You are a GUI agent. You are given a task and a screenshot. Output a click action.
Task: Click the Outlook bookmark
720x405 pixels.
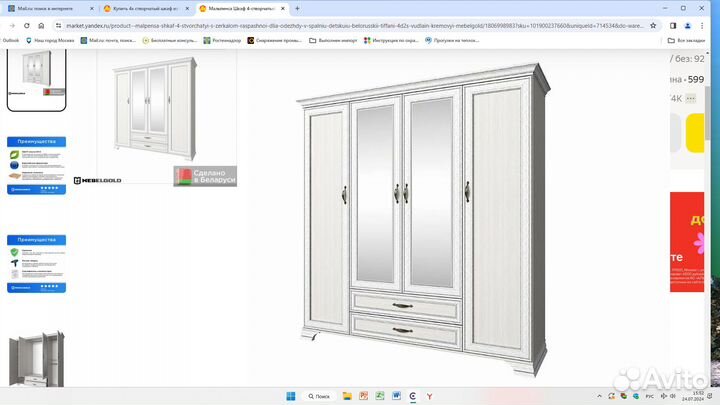coord(11,40)
